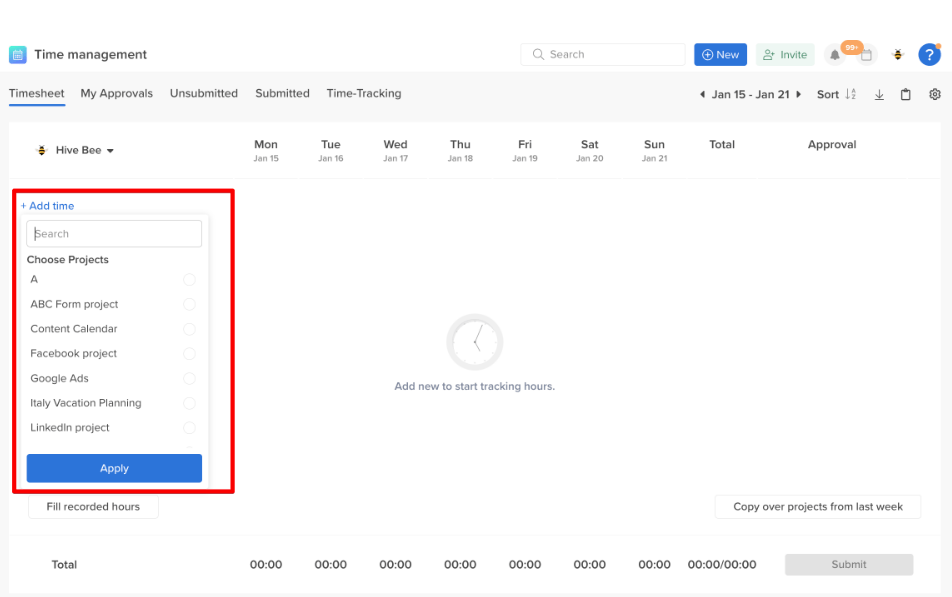Download the timesheet export icon
Image resolution: width=952 pixels, height=597 pixels.
879,94
